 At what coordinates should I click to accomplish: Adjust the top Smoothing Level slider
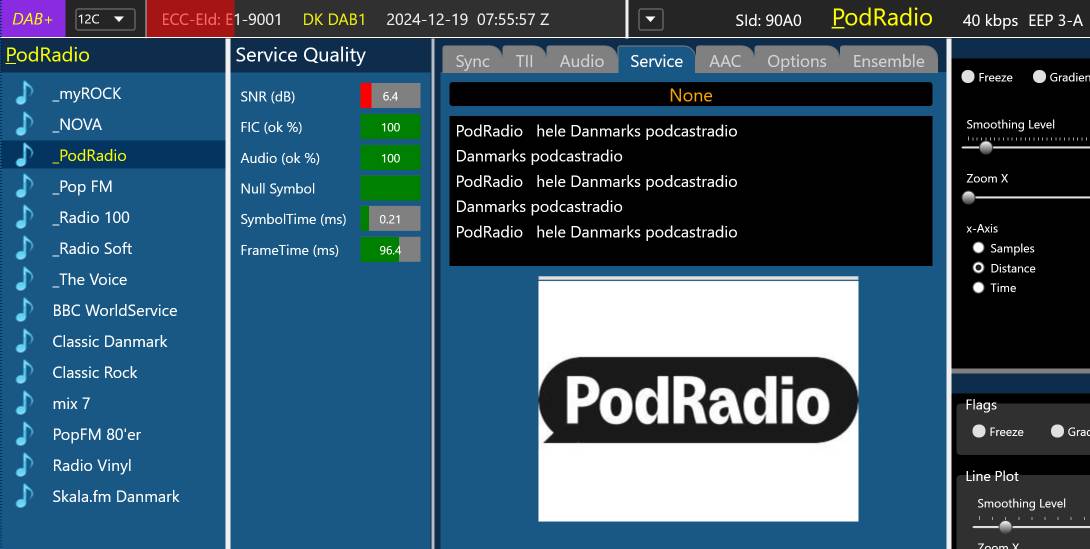[986, 148]
